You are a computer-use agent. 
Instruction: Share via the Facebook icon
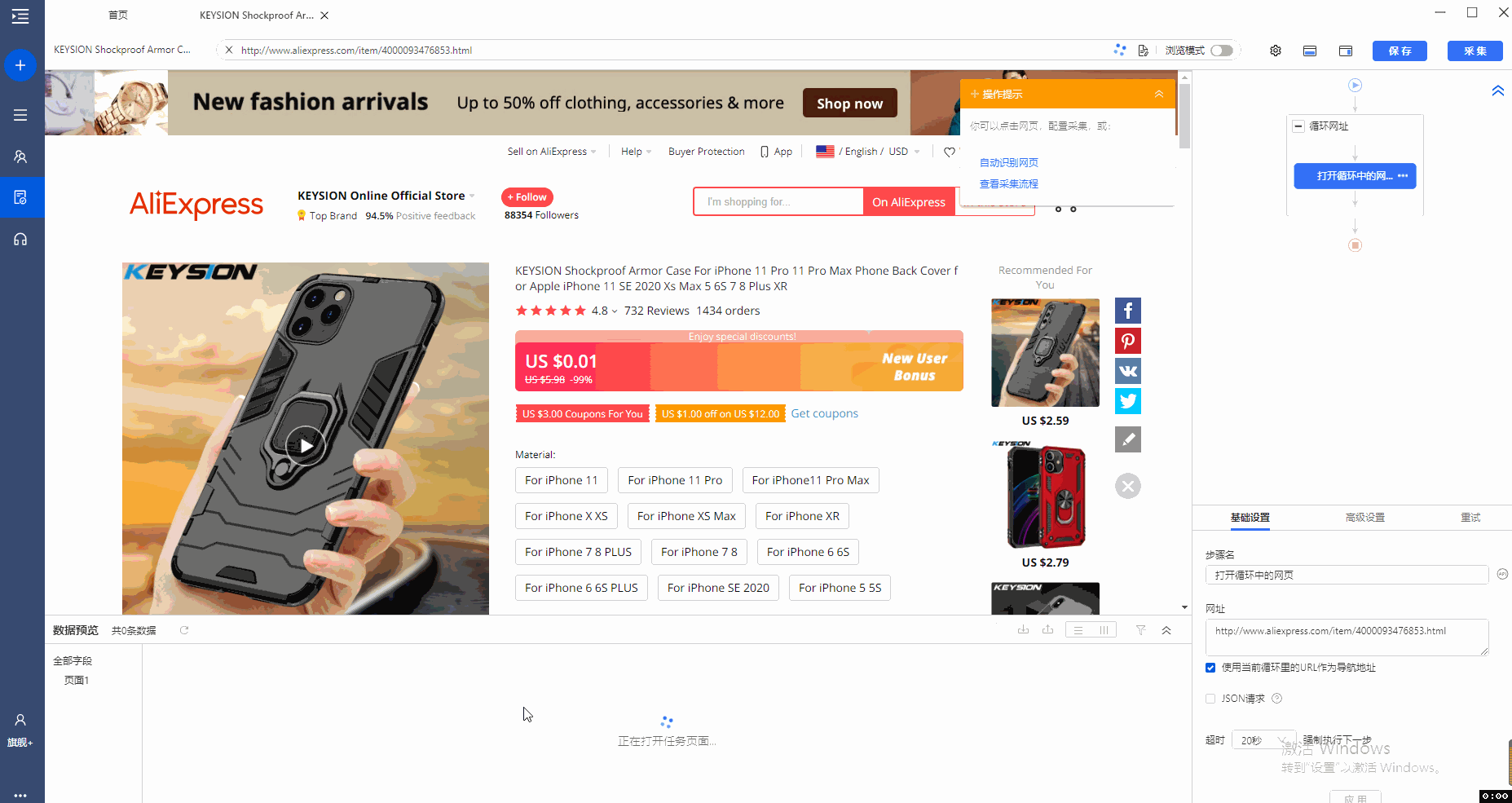tap(1128, 311)
